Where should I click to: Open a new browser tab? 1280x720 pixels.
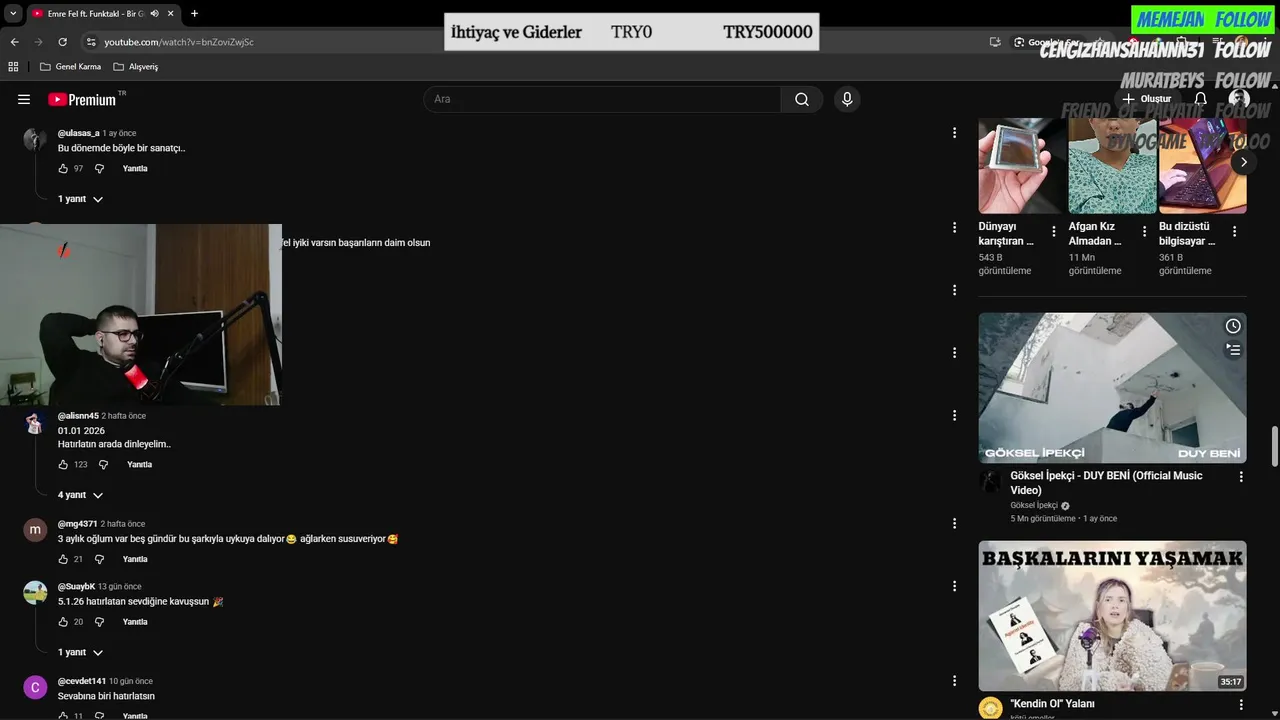click(x=194, y=14)
